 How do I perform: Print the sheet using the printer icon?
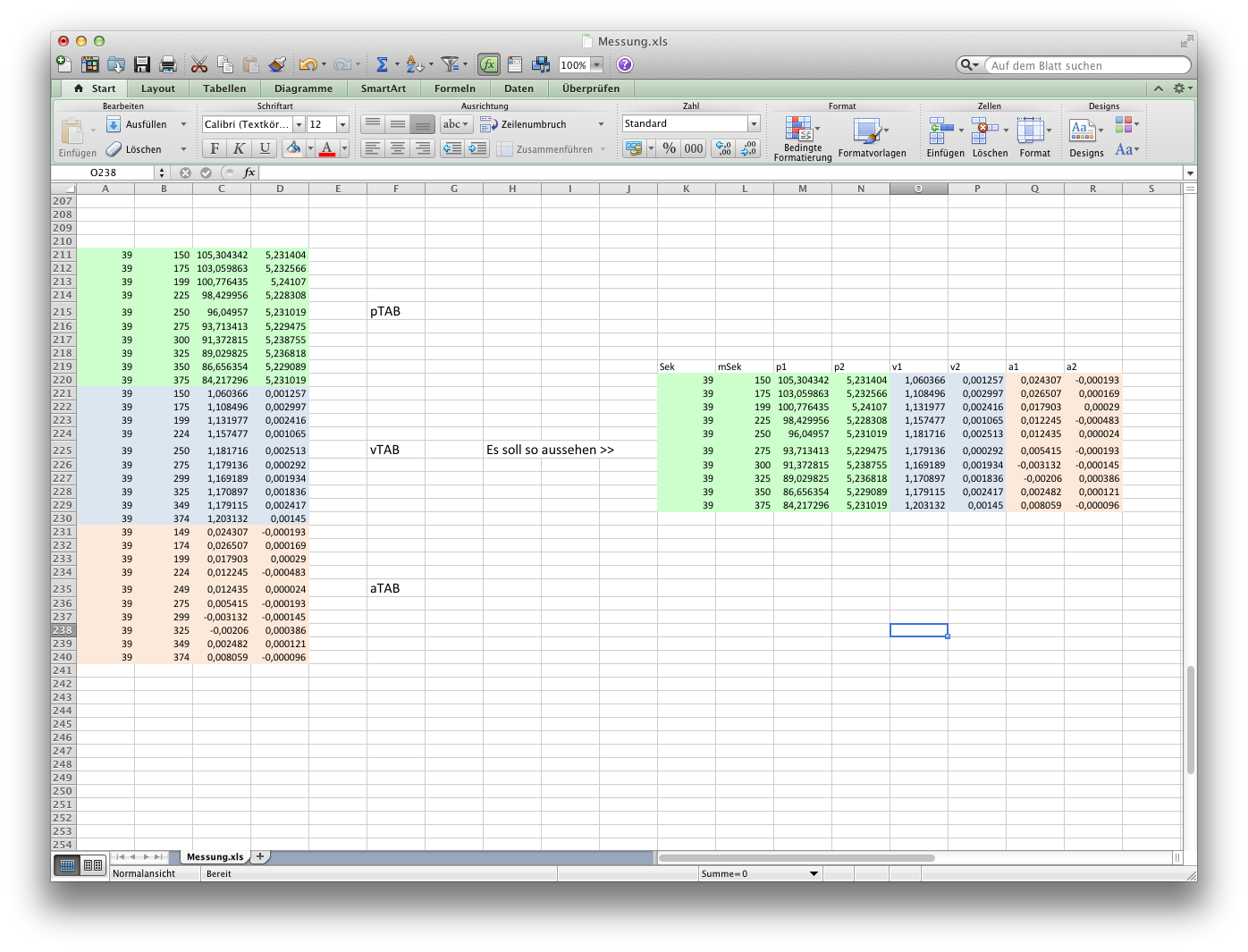click(167, 64)
